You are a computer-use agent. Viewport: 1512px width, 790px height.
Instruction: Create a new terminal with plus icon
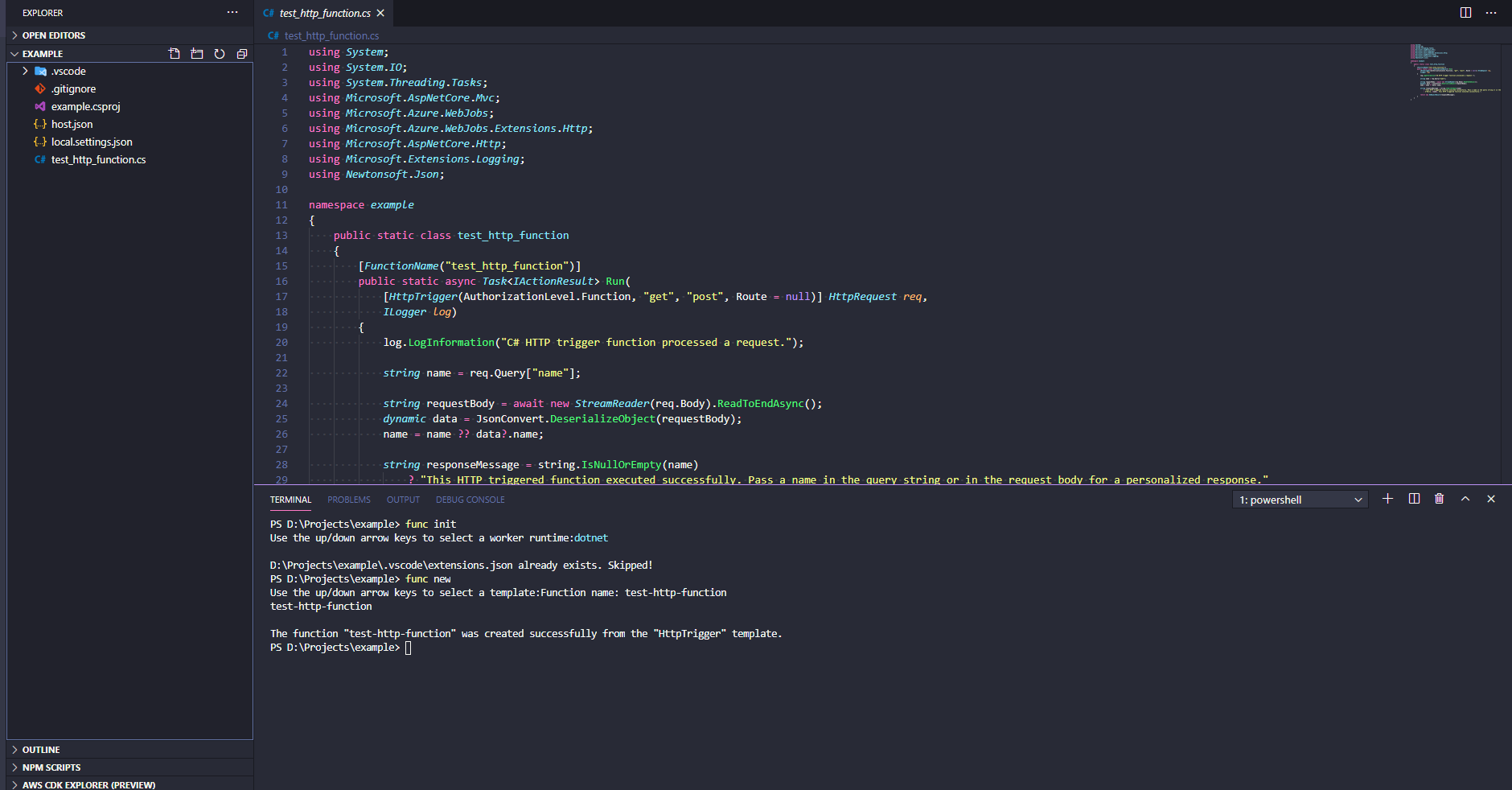coord(1387,499)
